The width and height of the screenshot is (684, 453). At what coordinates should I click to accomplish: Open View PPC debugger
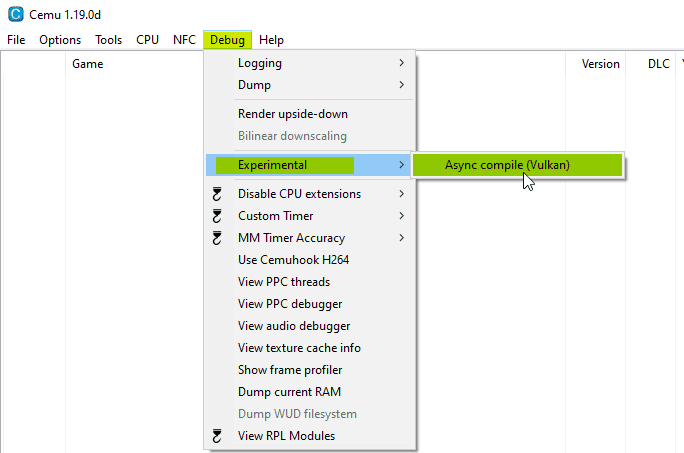tap(289, 304)
